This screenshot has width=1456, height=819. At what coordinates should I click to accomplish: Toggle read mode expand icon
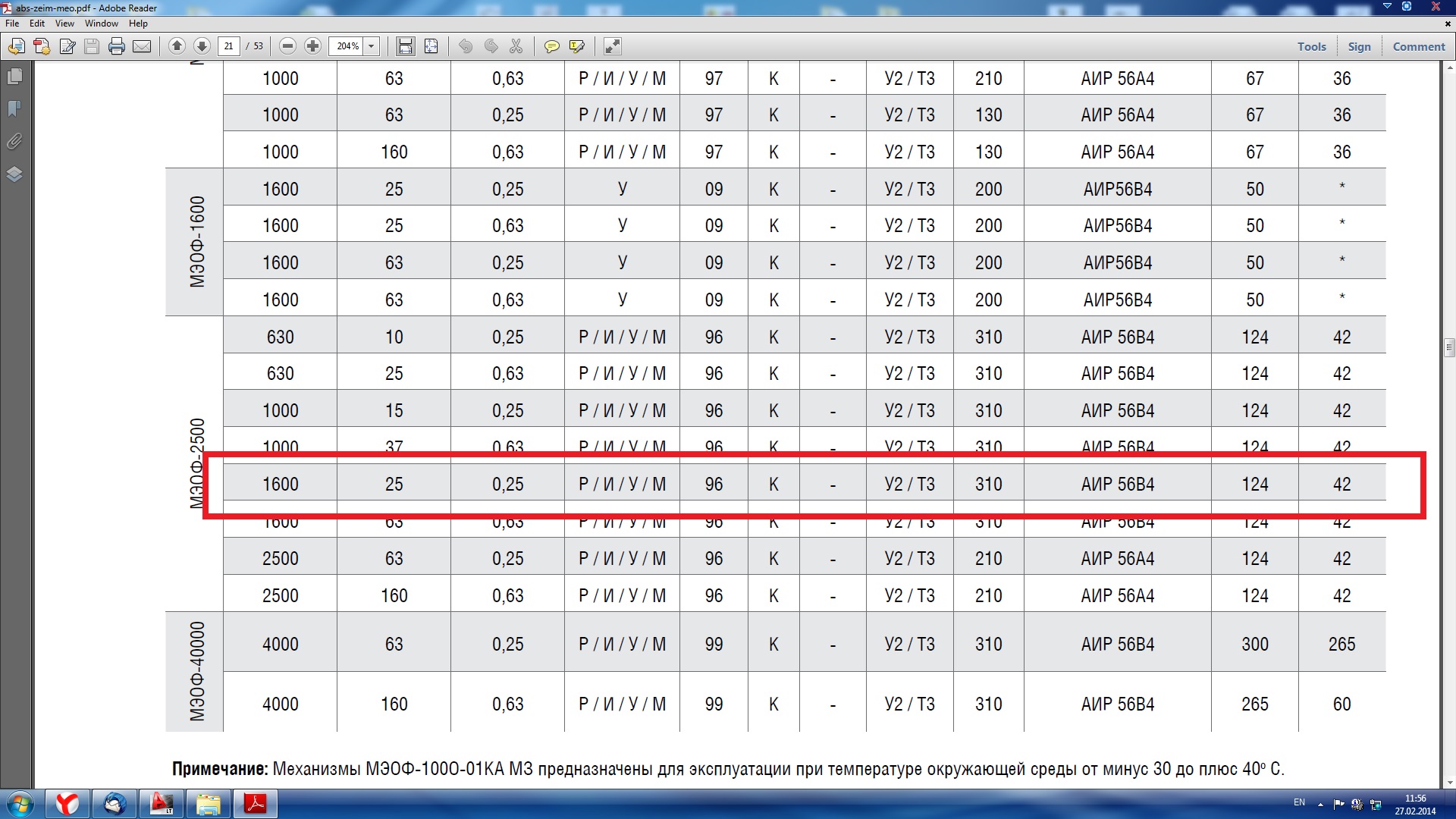click(x=612, y=47)
